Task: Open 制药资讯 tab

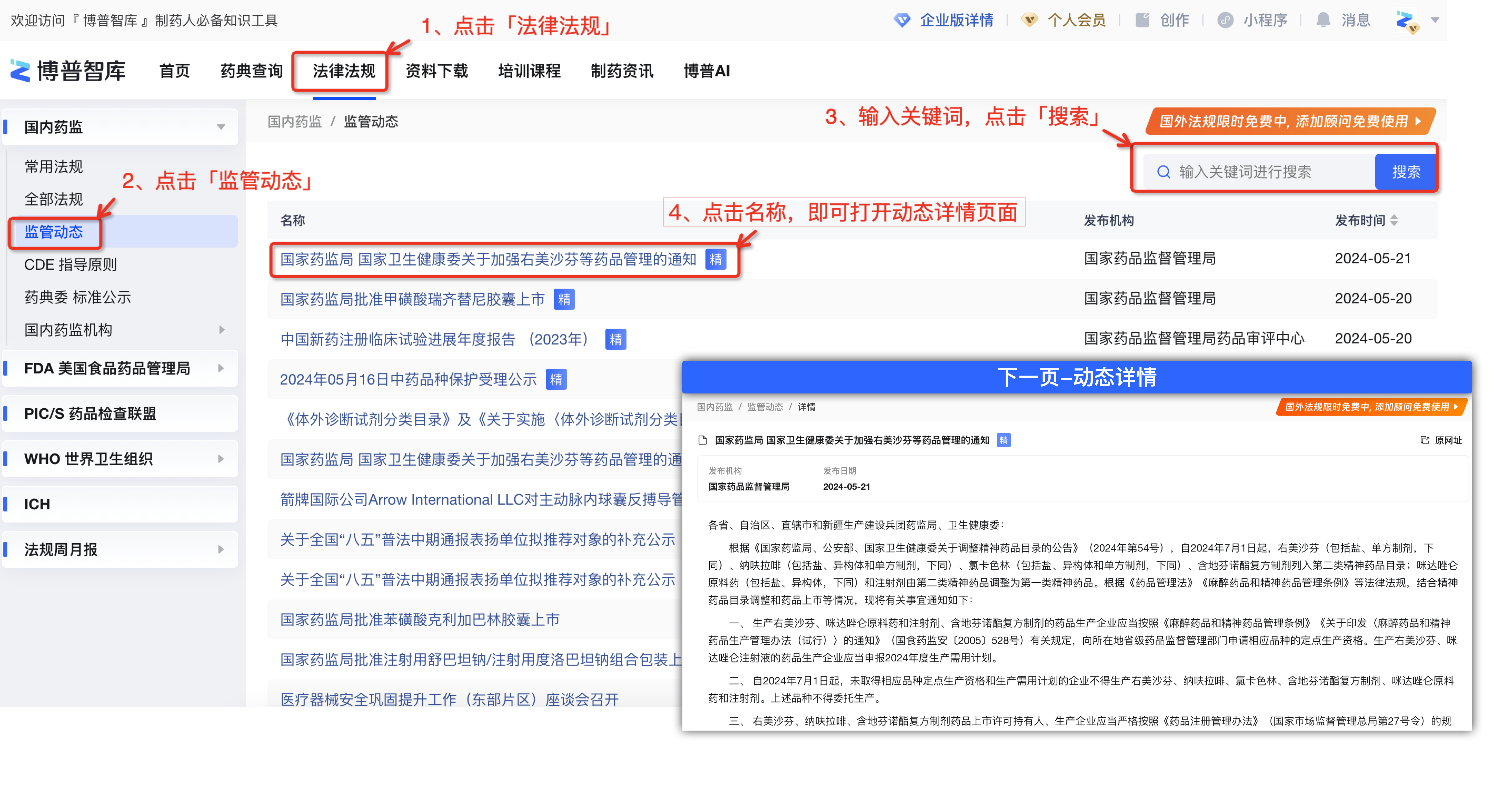Action: click(x=622, y=71)
